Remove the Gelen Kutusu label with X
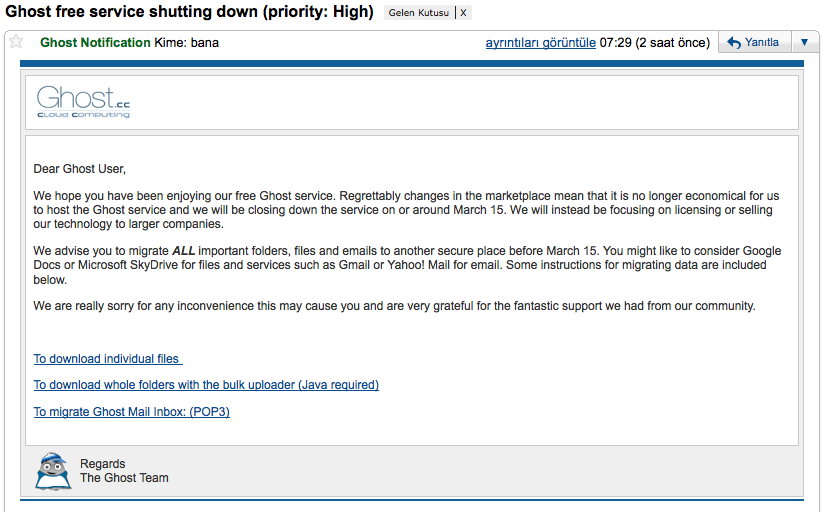The image size is (826, 512). click(x=463, y=13)
